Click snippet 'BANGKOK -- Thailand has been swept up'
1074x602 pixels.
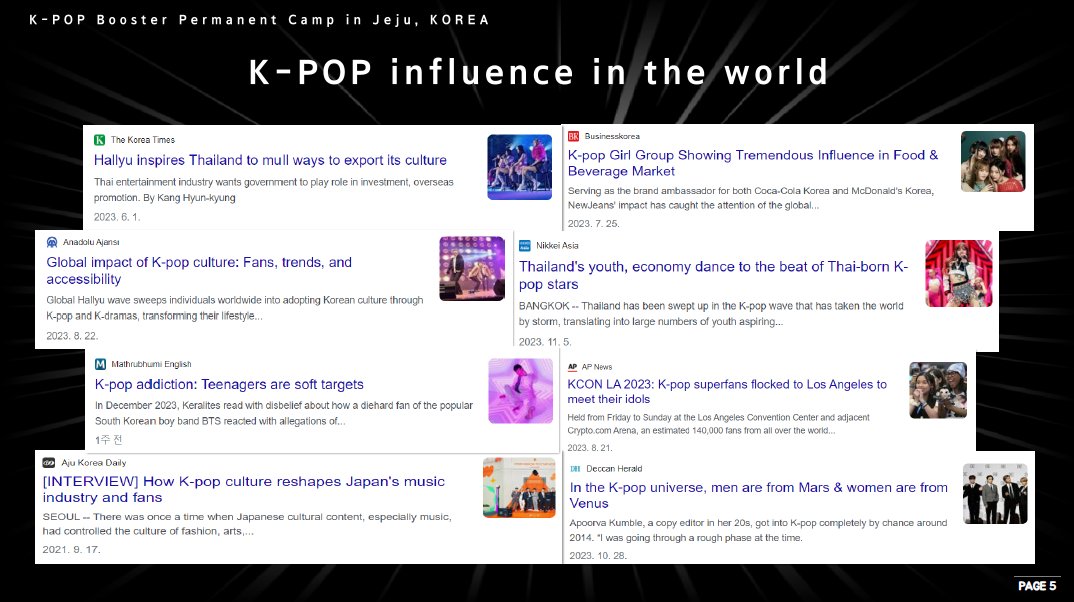pyautogui.click(x=711, y=314)
